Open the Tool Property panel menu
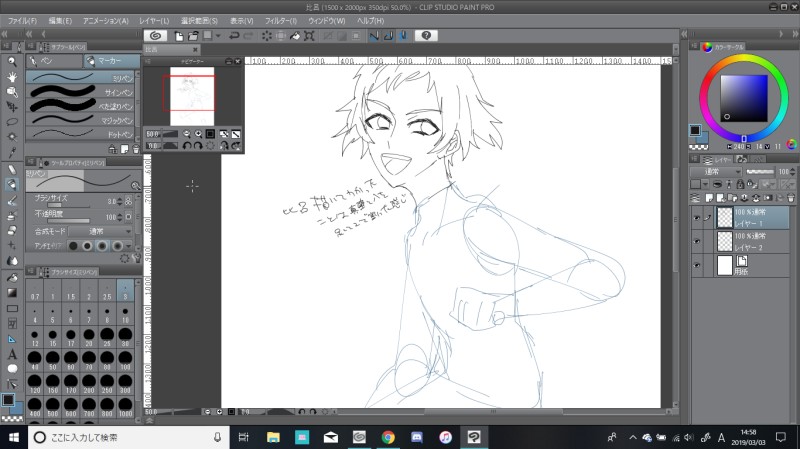 click(31, 162)
